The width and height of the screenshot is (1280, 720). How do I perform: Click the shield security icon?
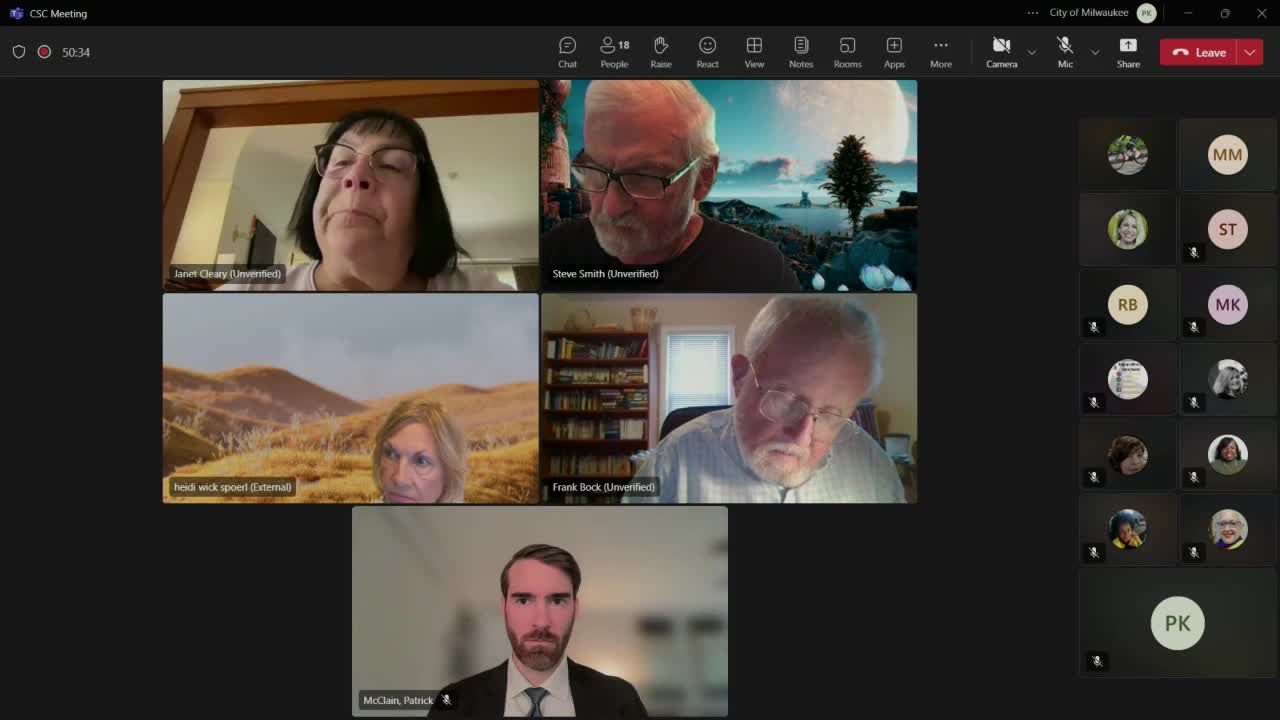click(19, 52)
